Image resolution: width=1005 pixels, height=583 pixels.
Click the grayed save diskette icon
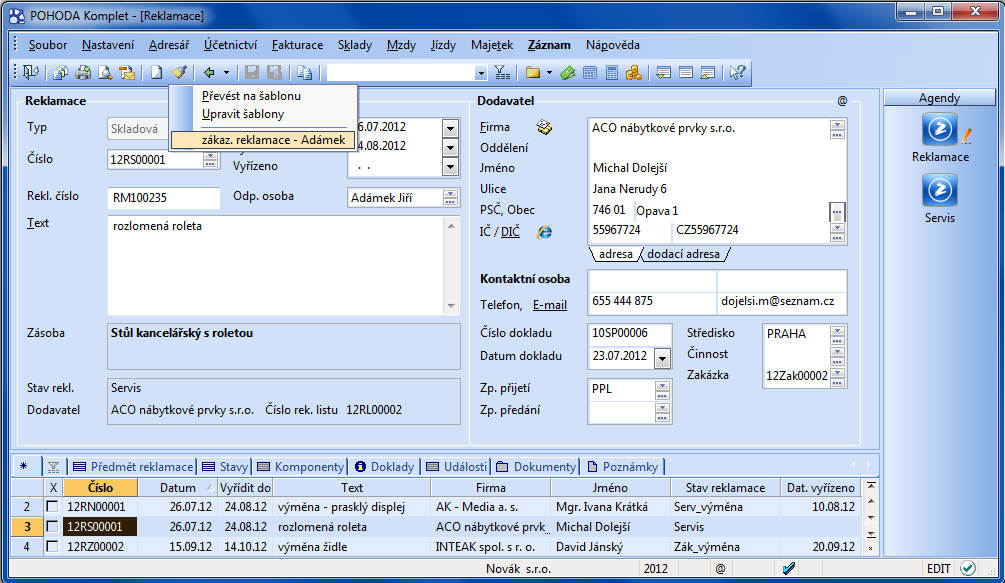click(x=252, y=72)
